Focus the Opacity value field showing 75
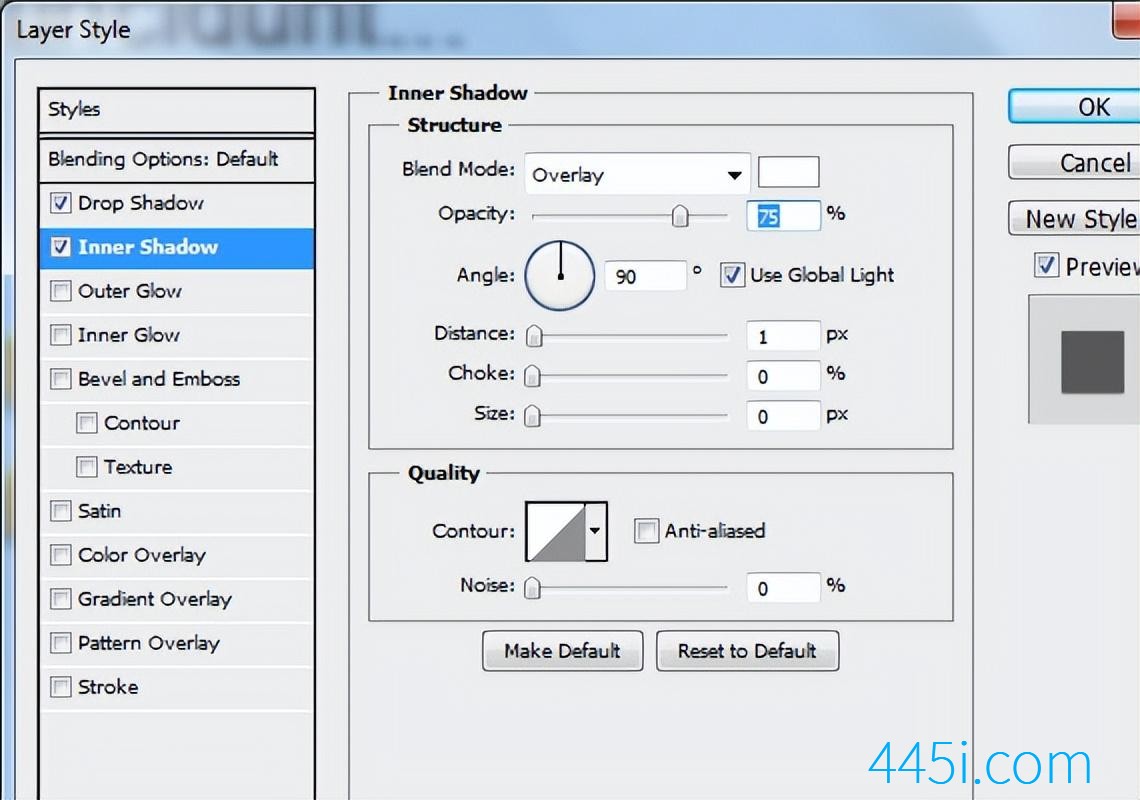 [784, 216]
